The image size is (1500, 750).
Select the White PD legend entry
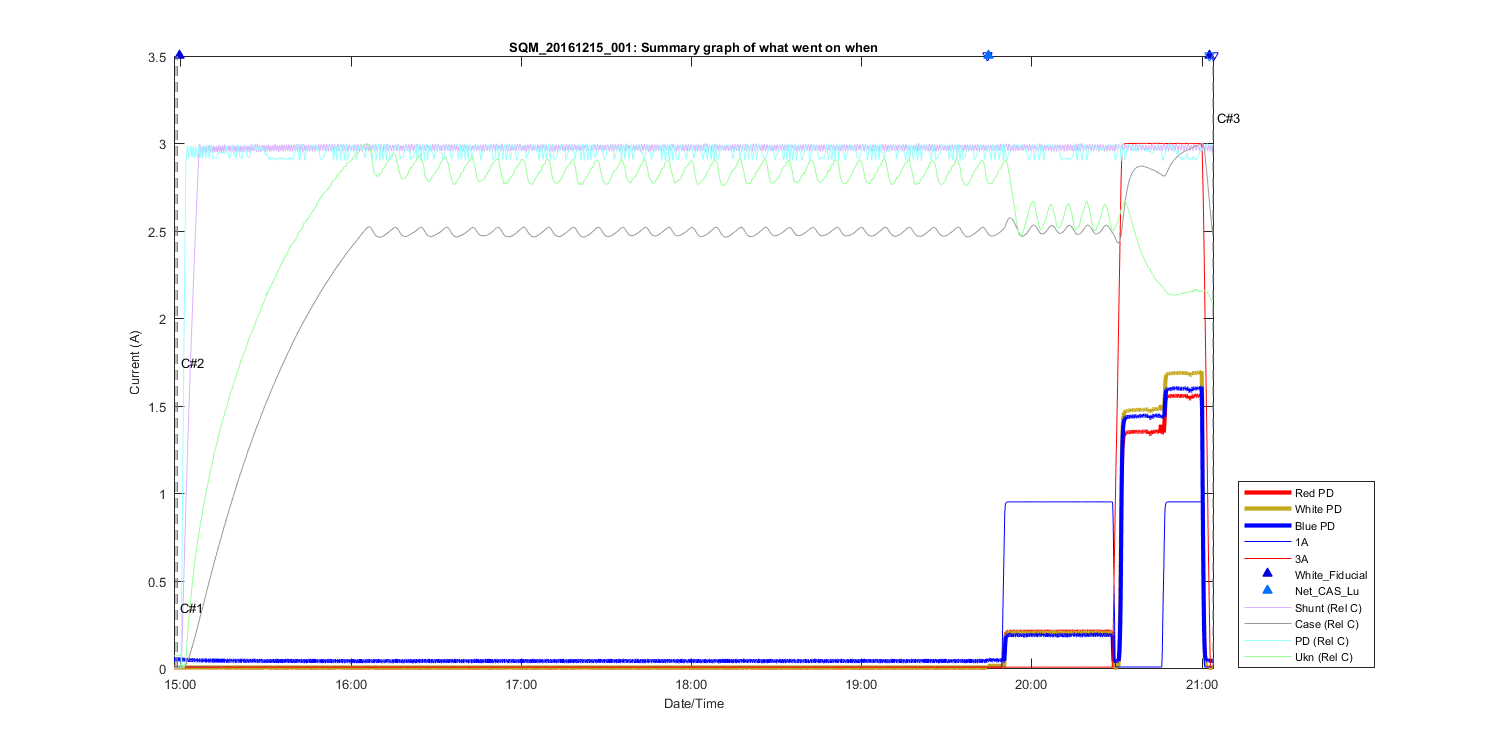pos(1317,509)
